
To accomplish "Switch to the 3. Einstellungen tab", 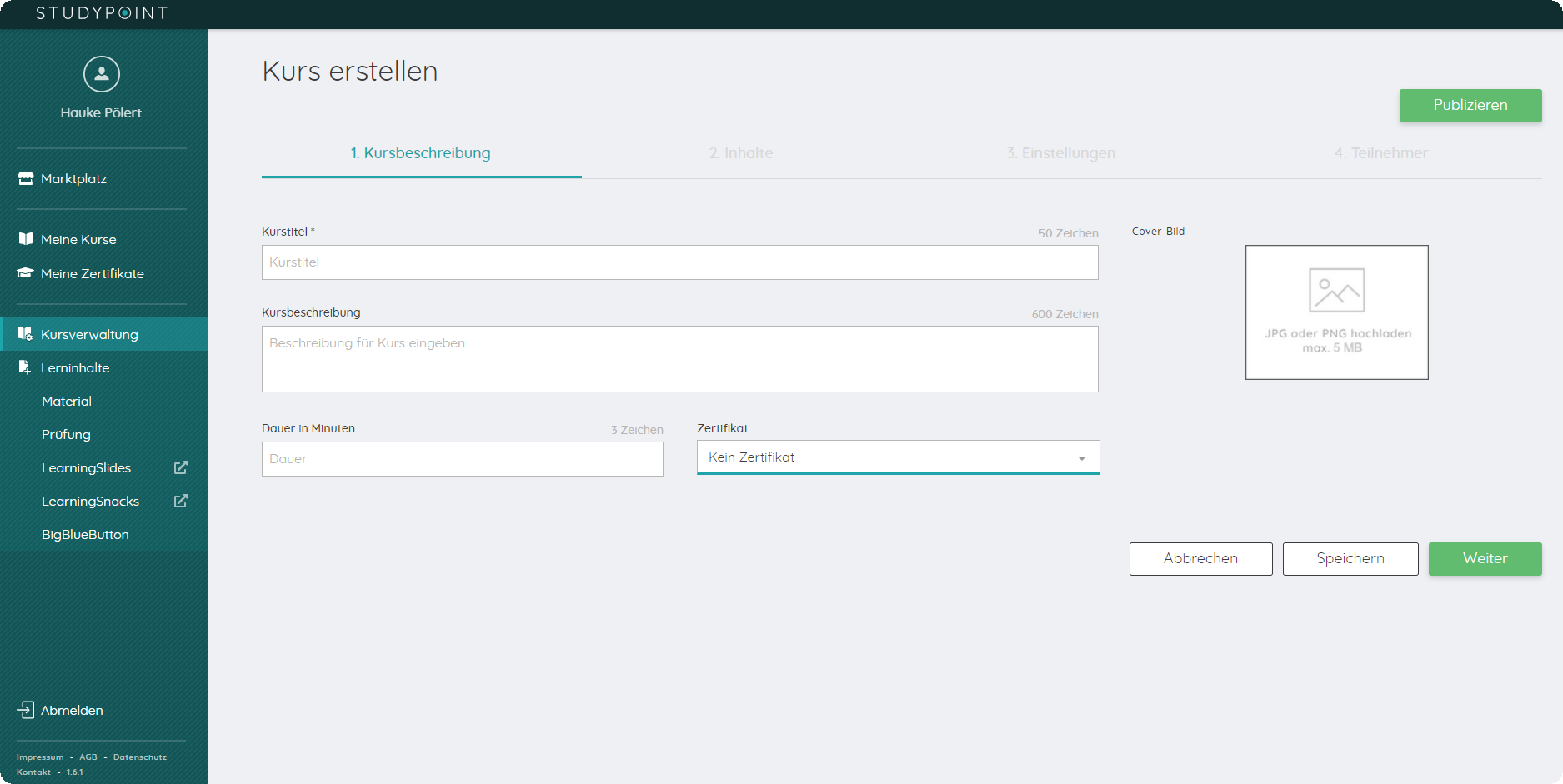I will point(1060,153).
